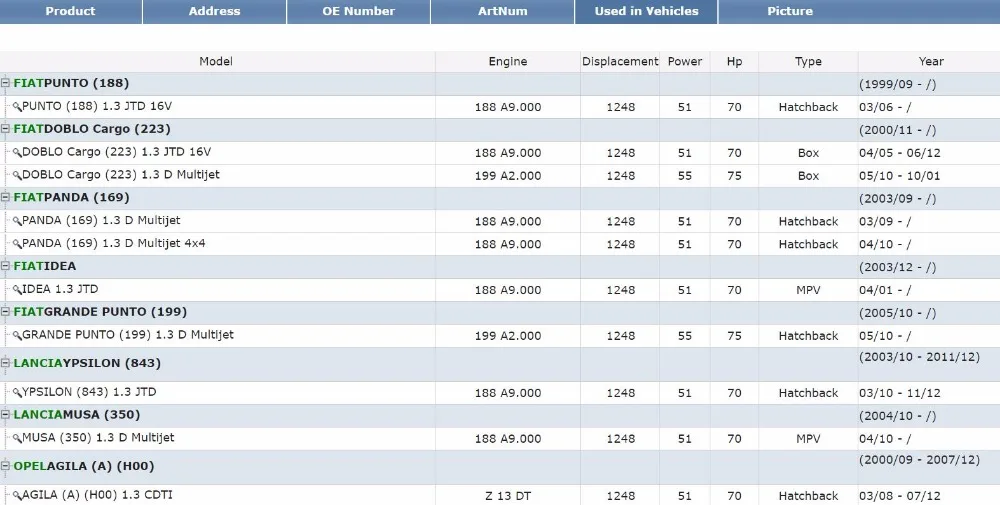1000x505 pixels.
Task: Collapse the OPEL AGILA (A) (H00) group
Action: 6,466
